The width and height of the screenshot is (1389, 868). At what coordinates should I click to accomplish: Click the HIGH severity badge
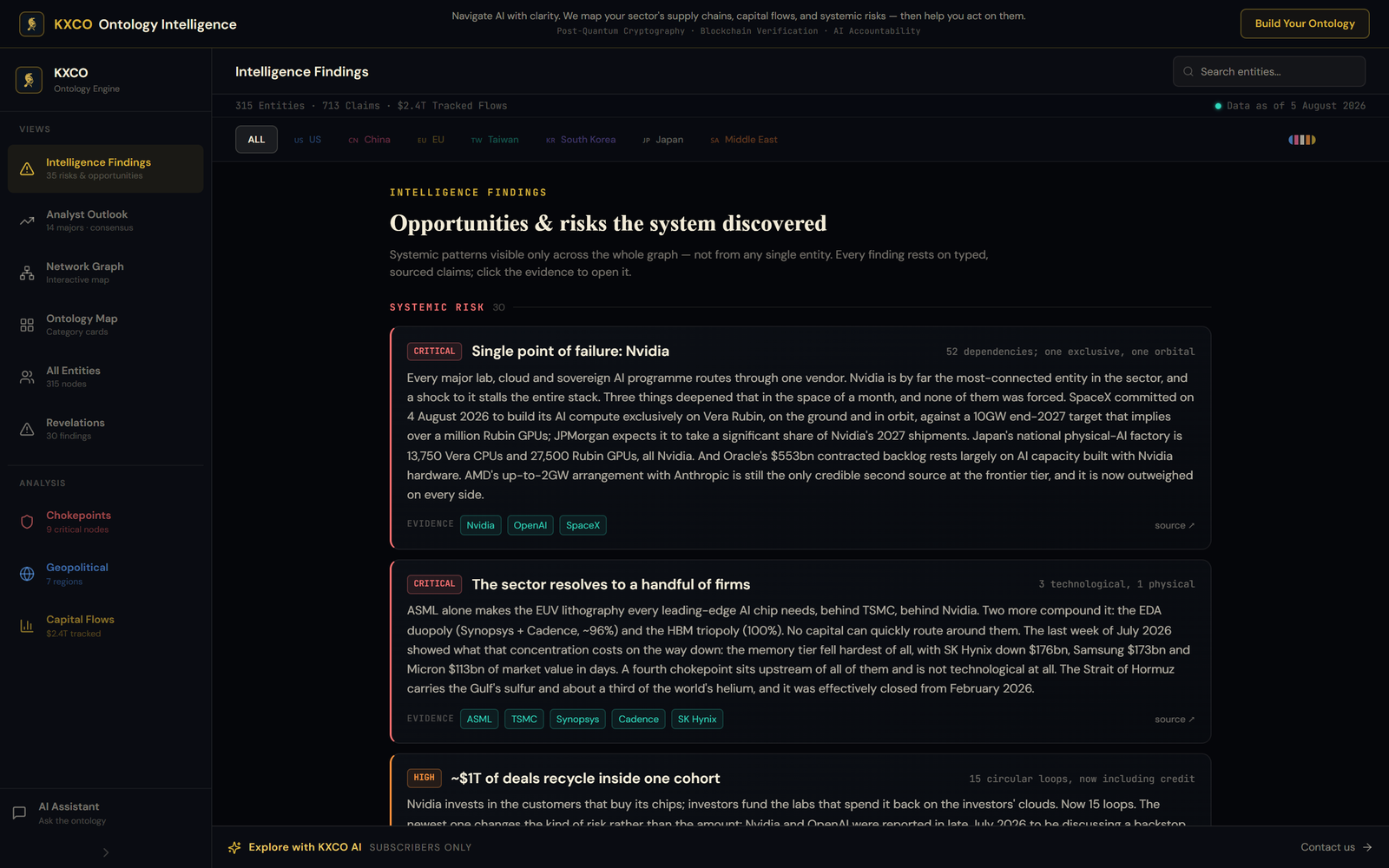point(425,778)
